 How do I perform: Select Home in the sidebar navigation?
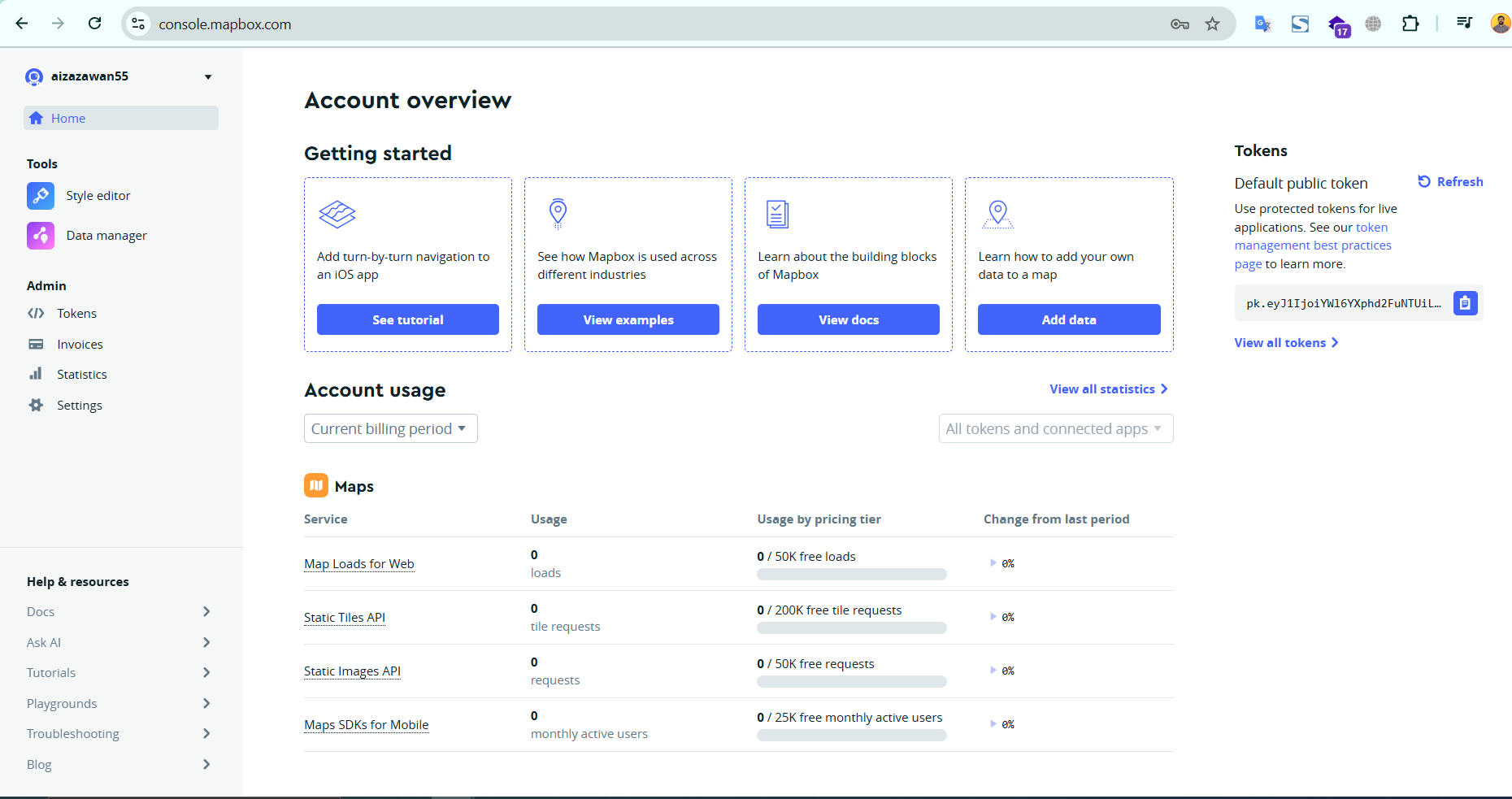[x=69, y=118]
